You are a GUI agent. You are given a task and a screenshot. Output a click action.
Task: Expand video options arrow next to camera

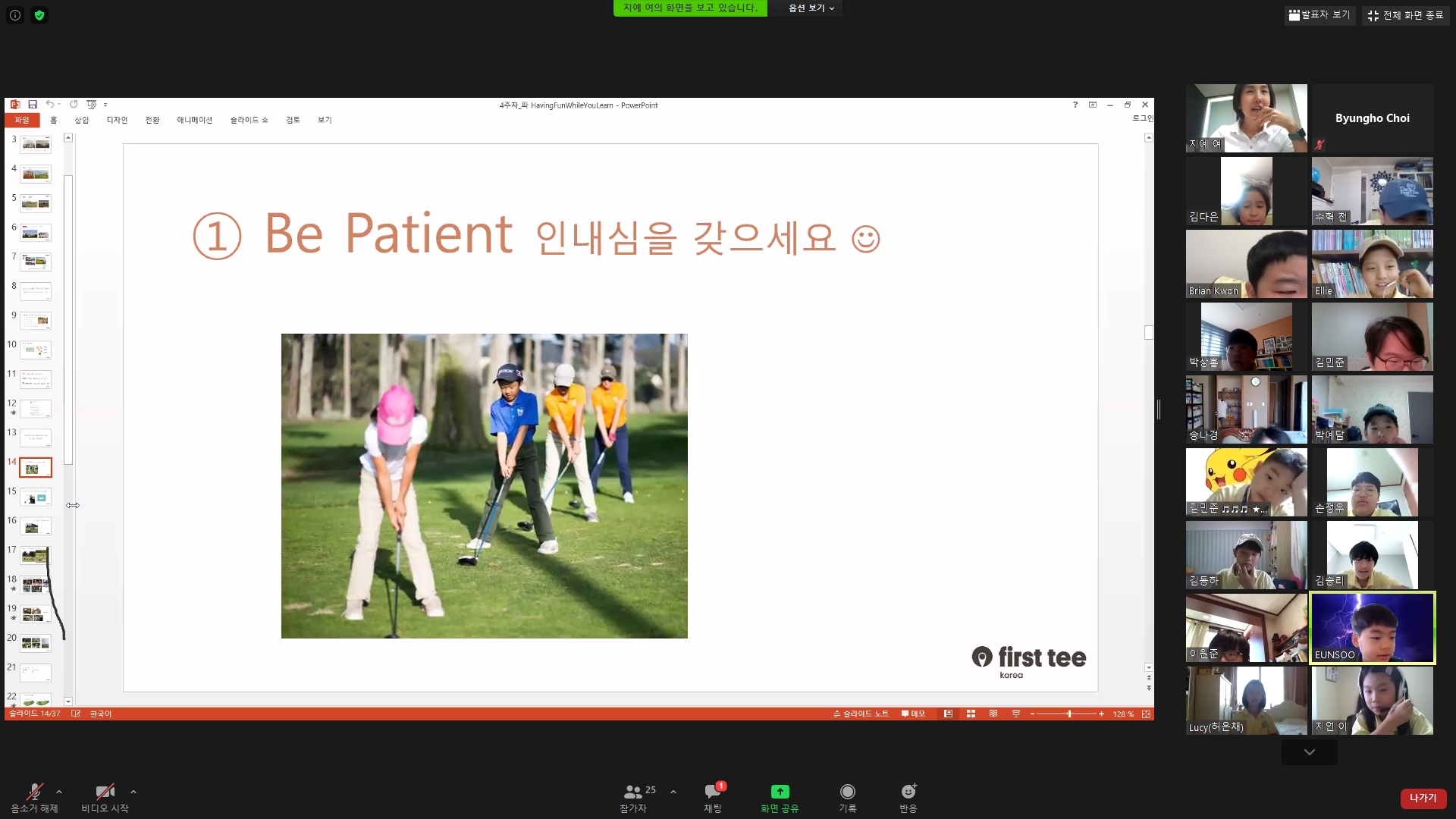[x=133, y=792]
